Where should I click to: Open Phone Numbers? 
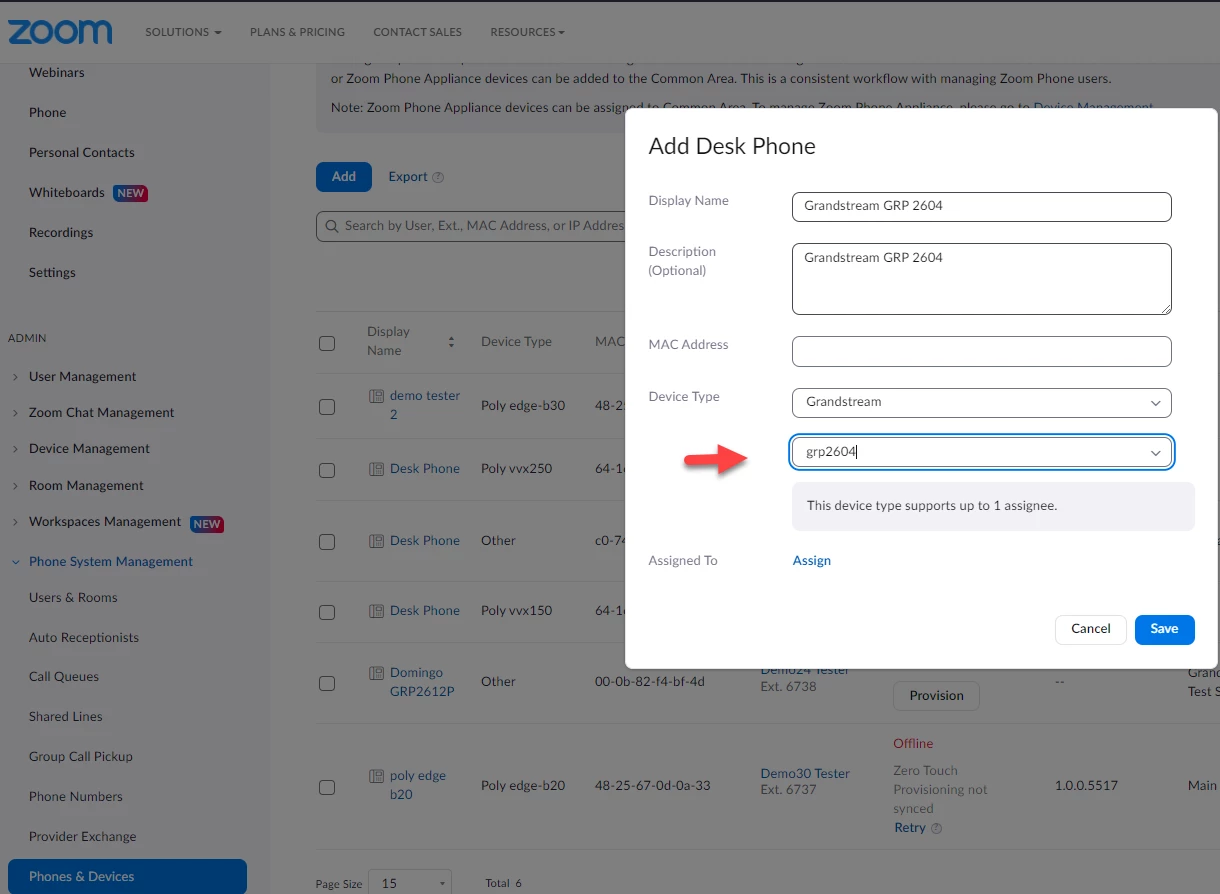coord(76,797)
